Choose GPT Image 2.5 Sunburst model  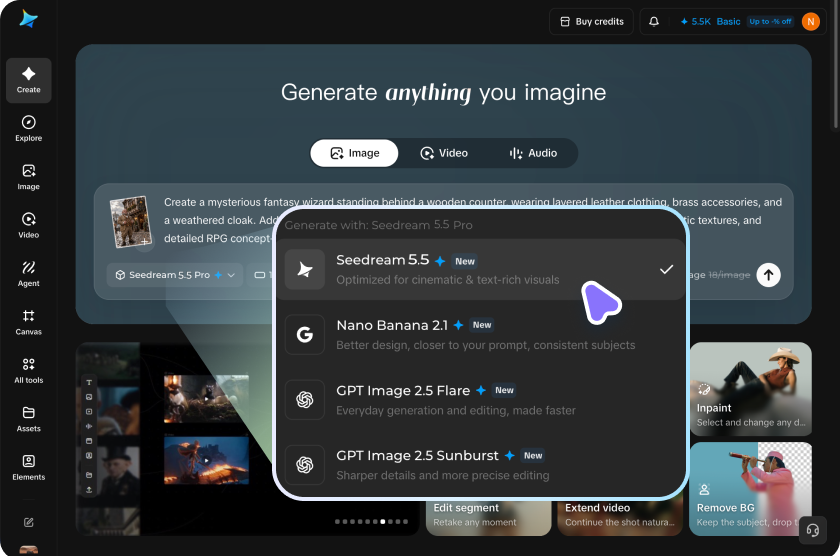[481, 465]
